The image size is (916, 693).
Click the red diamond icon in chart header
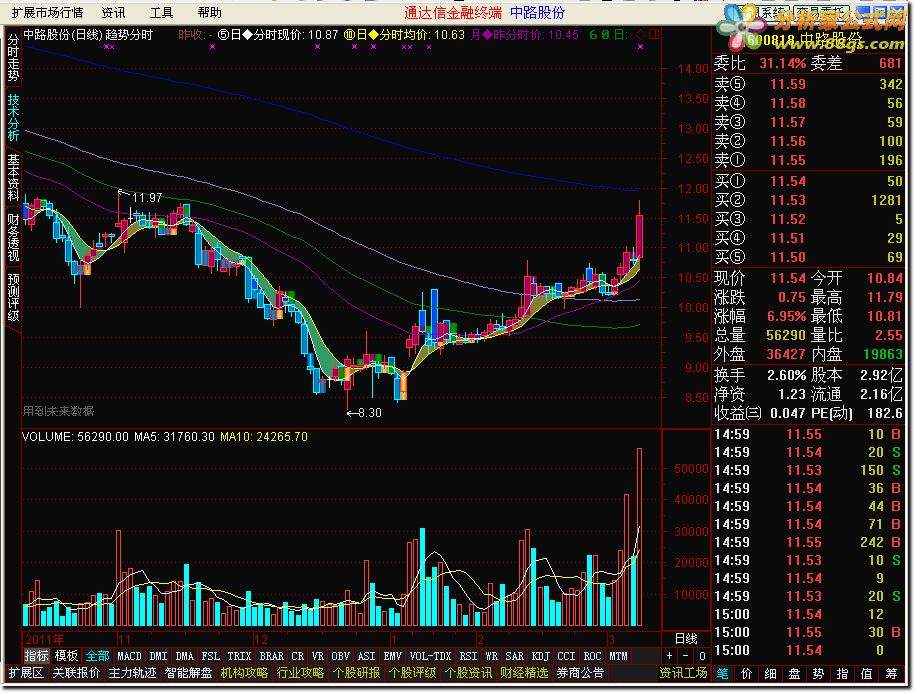(x=640, y=35)
